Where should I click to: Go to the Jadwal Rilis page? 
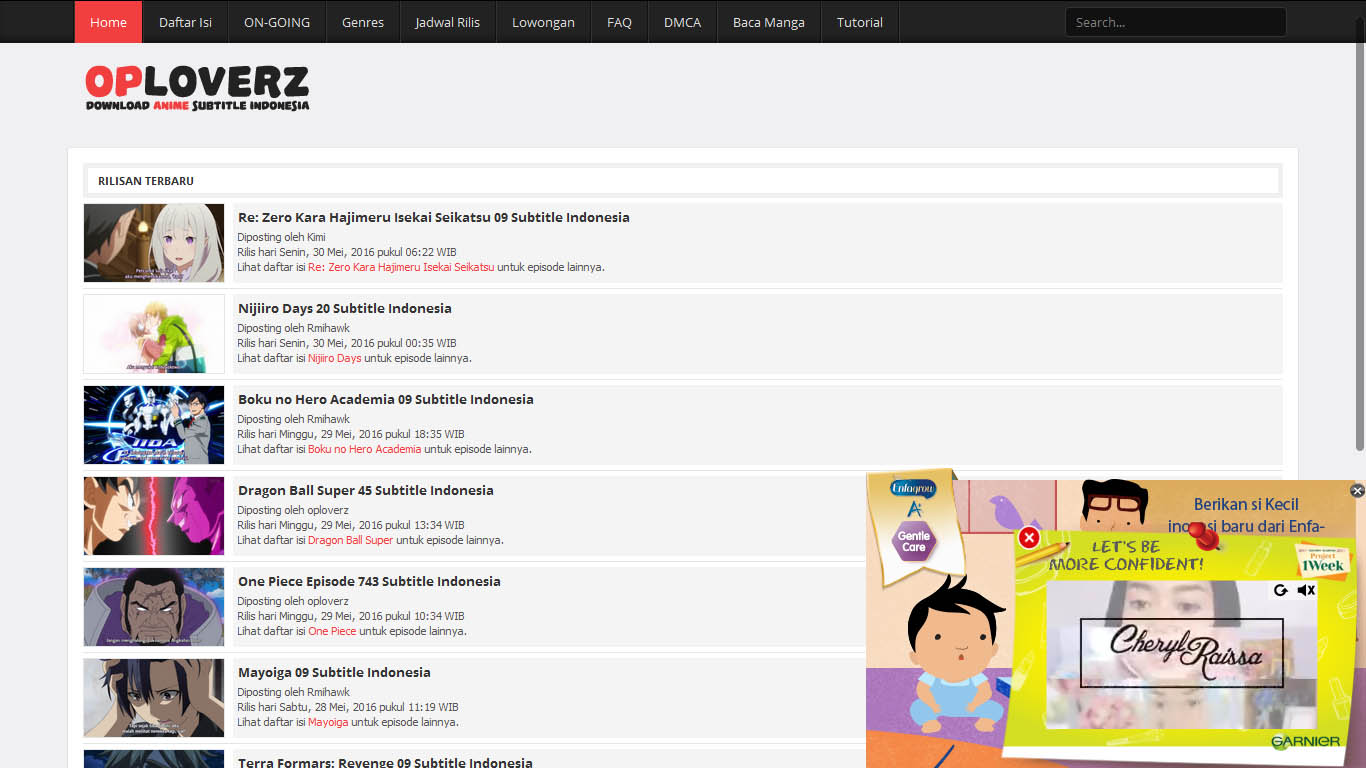(x=448, y=22)
